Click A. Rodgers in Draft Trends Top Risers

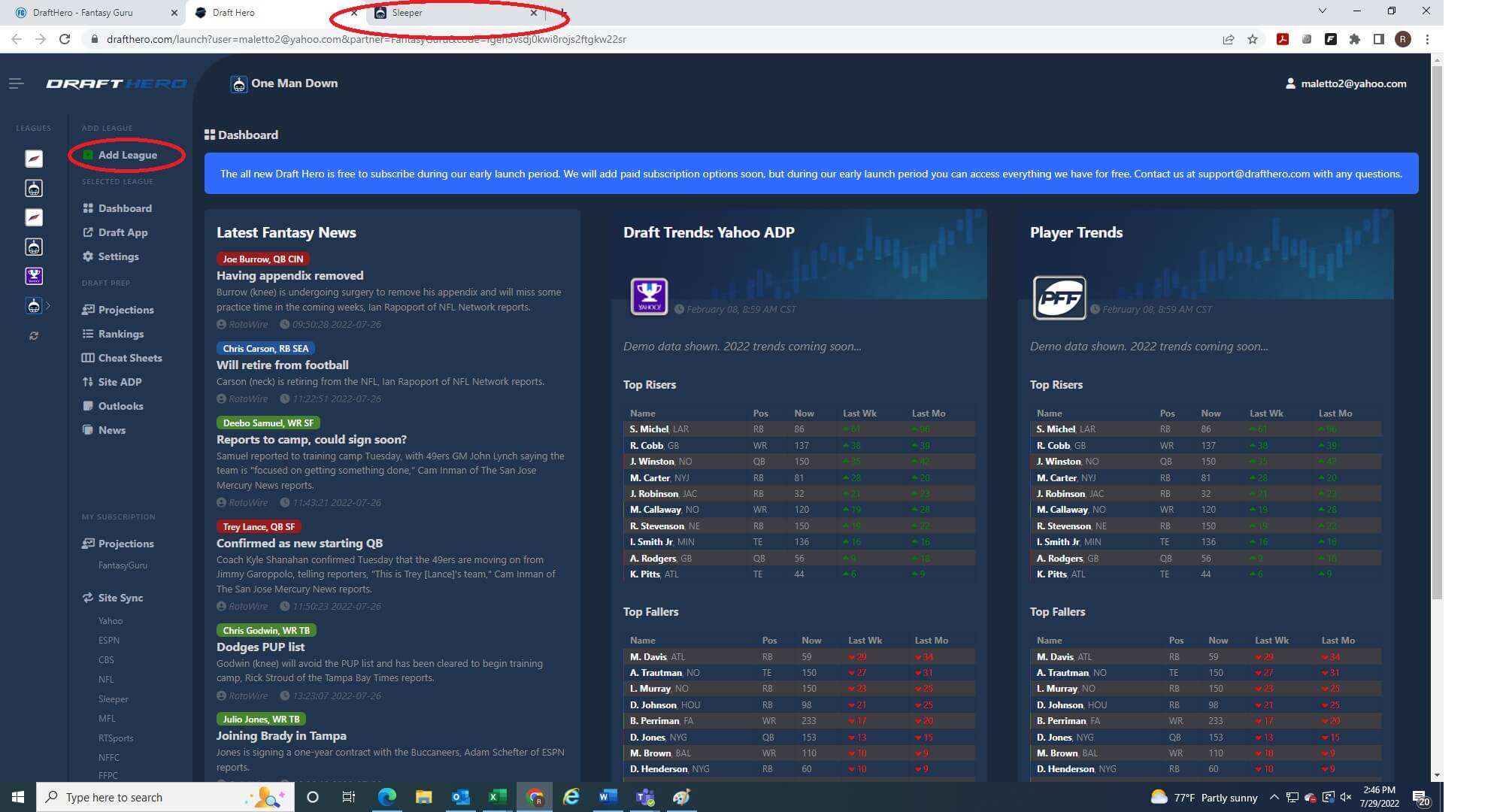[653, 559]
